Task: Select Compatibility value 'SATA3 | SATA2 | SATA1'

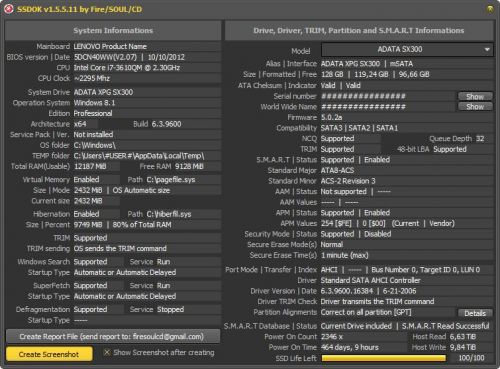Action: click(359, 128)
